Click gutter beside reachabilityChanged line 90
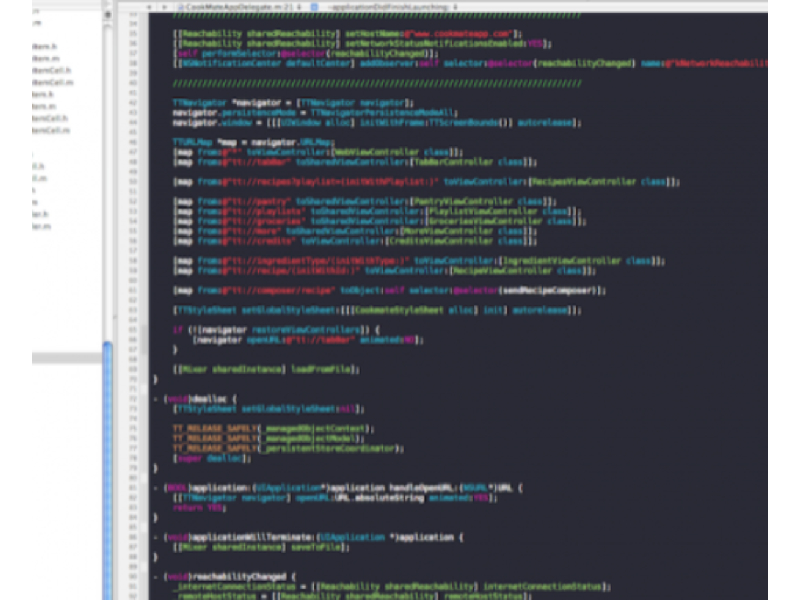The width and height of the screenshot is (800, 600). [x=131, y=577]
